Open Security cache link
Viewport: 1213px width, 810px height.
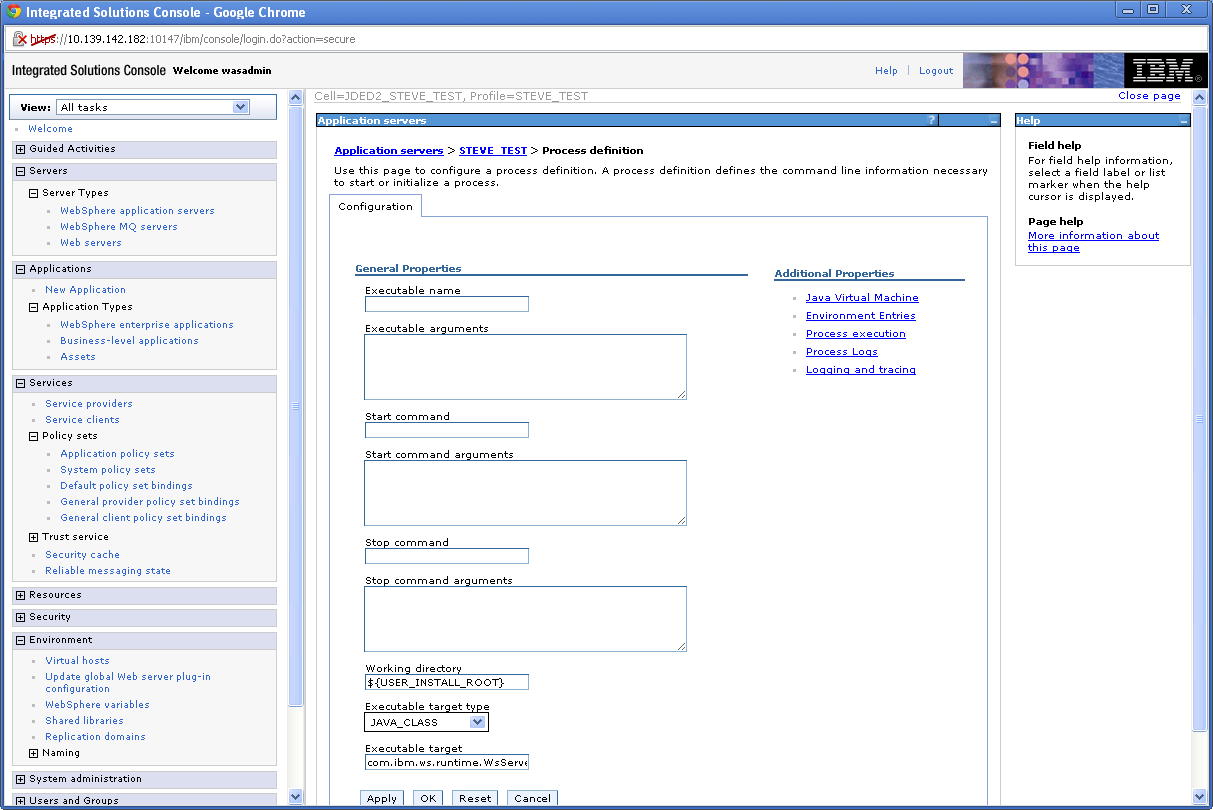click(82, 555)
